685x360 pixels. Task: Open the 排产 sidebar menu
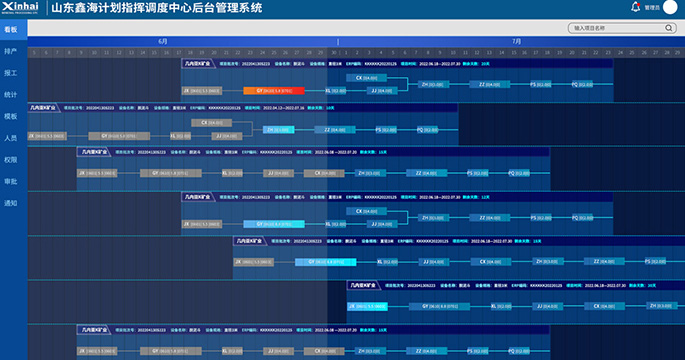pos(11,51)
